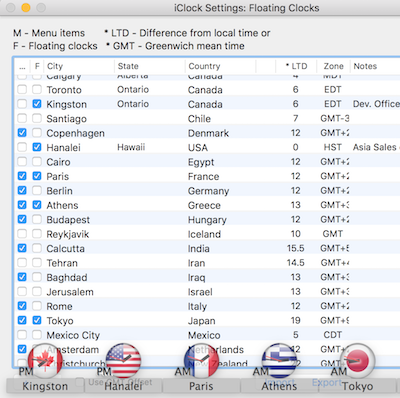
Task: Click the Hanalei US flag clock
Action: tap(123, 361)
